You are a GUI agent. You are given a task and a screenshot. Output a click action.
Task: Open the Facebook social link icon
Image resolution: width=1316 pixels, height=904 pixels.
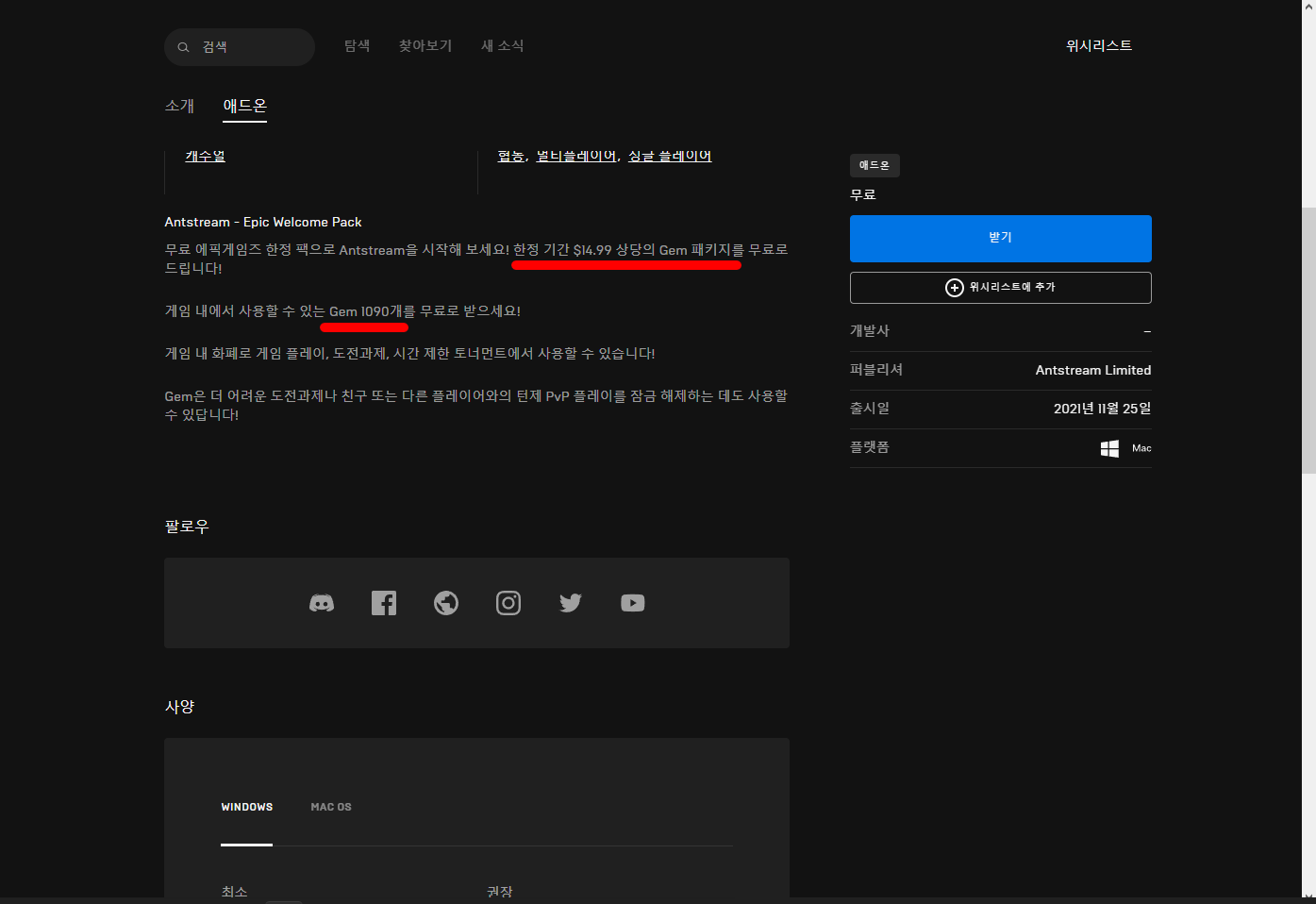pyautogui.click(x=384, y=603)
